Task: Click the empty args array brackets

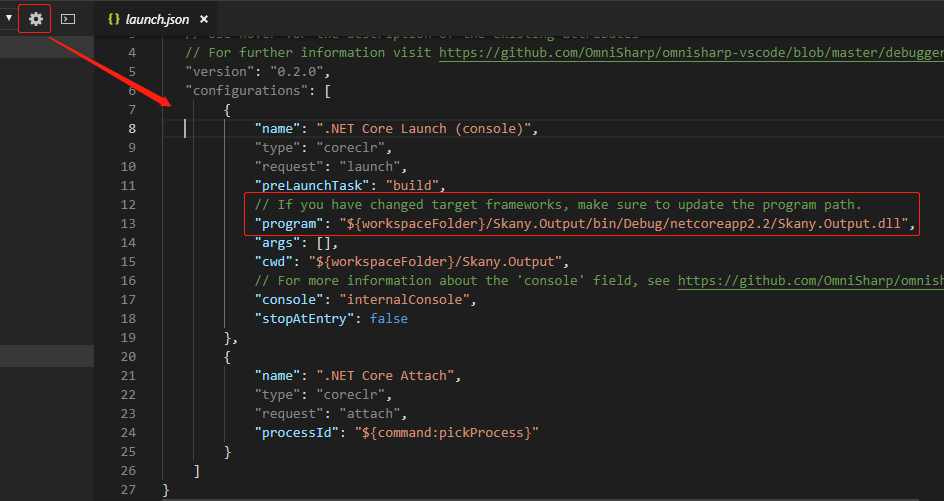Action: (x=326, y=243)
